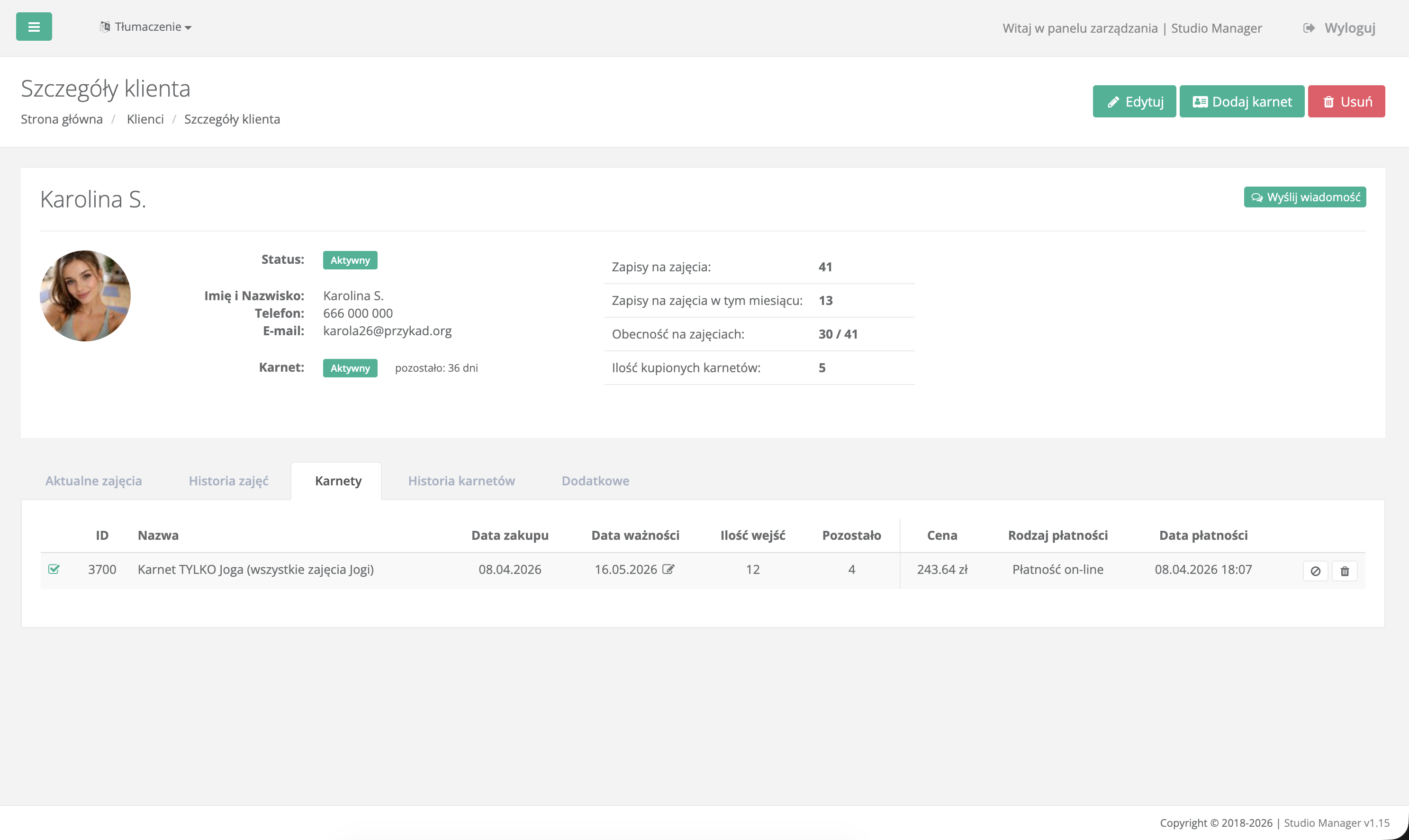The height and width of the screenshot is (840, 1409).
Task: Click the trash icon in pass row 3700
Action: point(1345,571)
